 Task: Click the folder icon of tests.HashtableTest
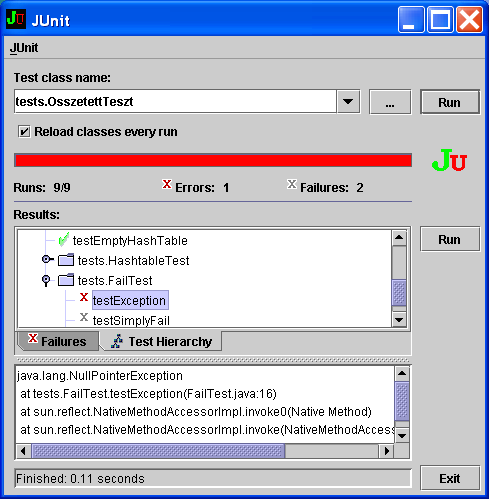click(x=66, y=260)
